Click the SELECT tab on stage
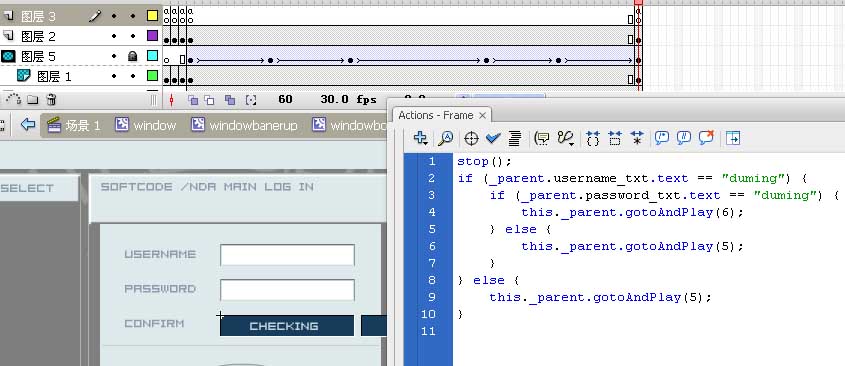Image resolution: width=845 pixels, height=366 pixels. click(x=39, y=188)
